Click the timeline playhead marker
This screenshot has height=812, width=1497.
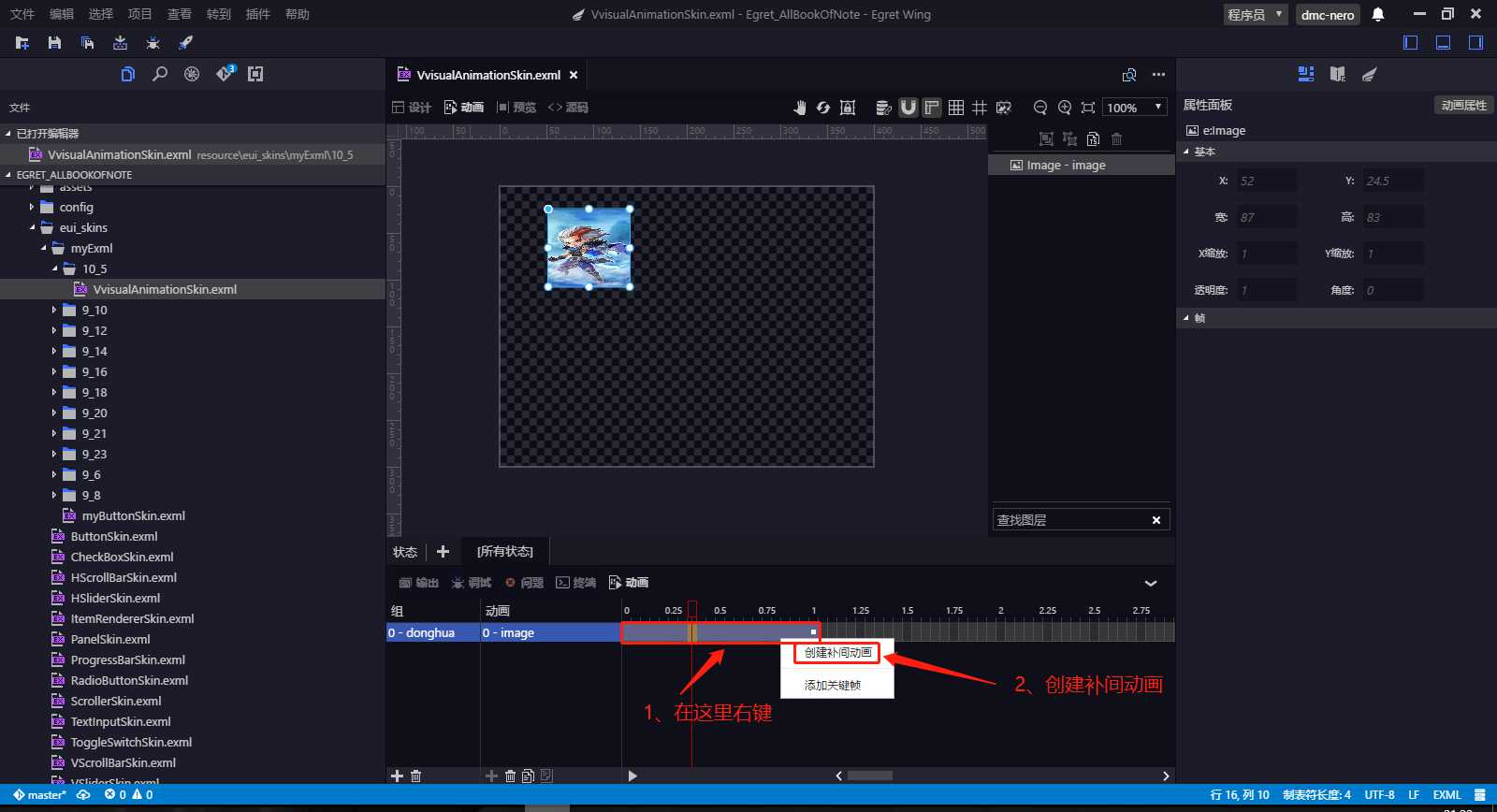pyautogui.click(x=692, y=609)
